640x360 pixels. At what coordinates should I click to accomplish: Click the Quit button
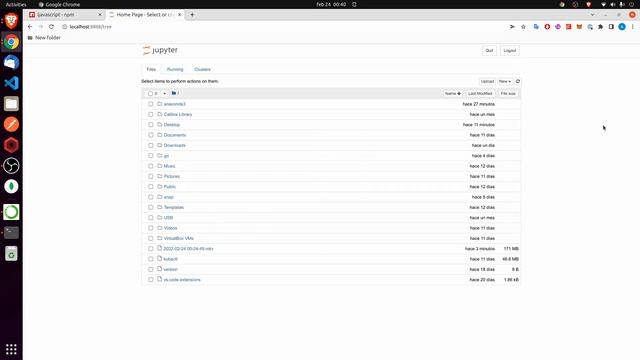point(489,51)
